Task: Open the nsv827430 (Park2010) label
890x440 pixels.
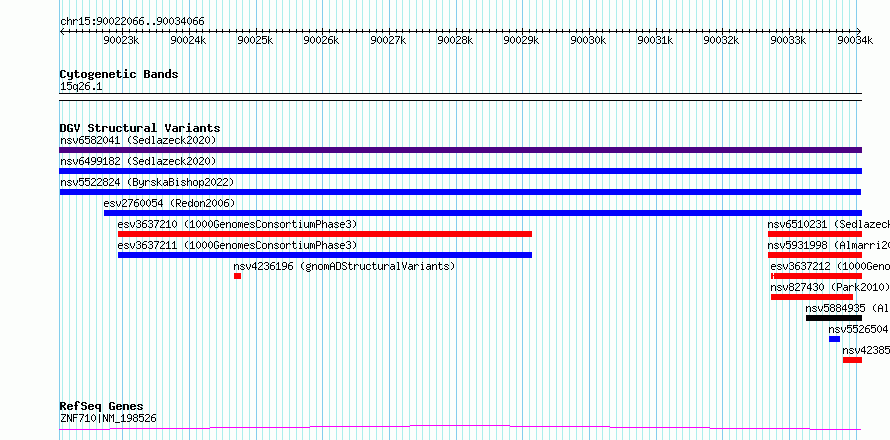Action: [830, 287]
